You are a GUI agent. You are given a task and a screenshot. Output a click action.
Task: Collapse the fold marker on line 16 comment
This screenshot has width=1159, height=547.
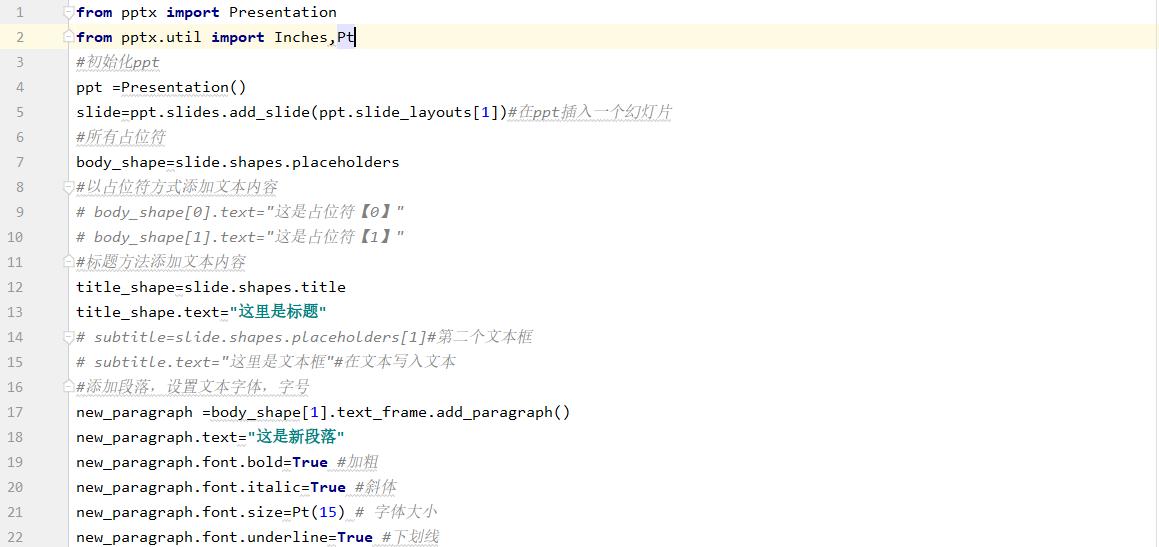click(x=69, y=387)
